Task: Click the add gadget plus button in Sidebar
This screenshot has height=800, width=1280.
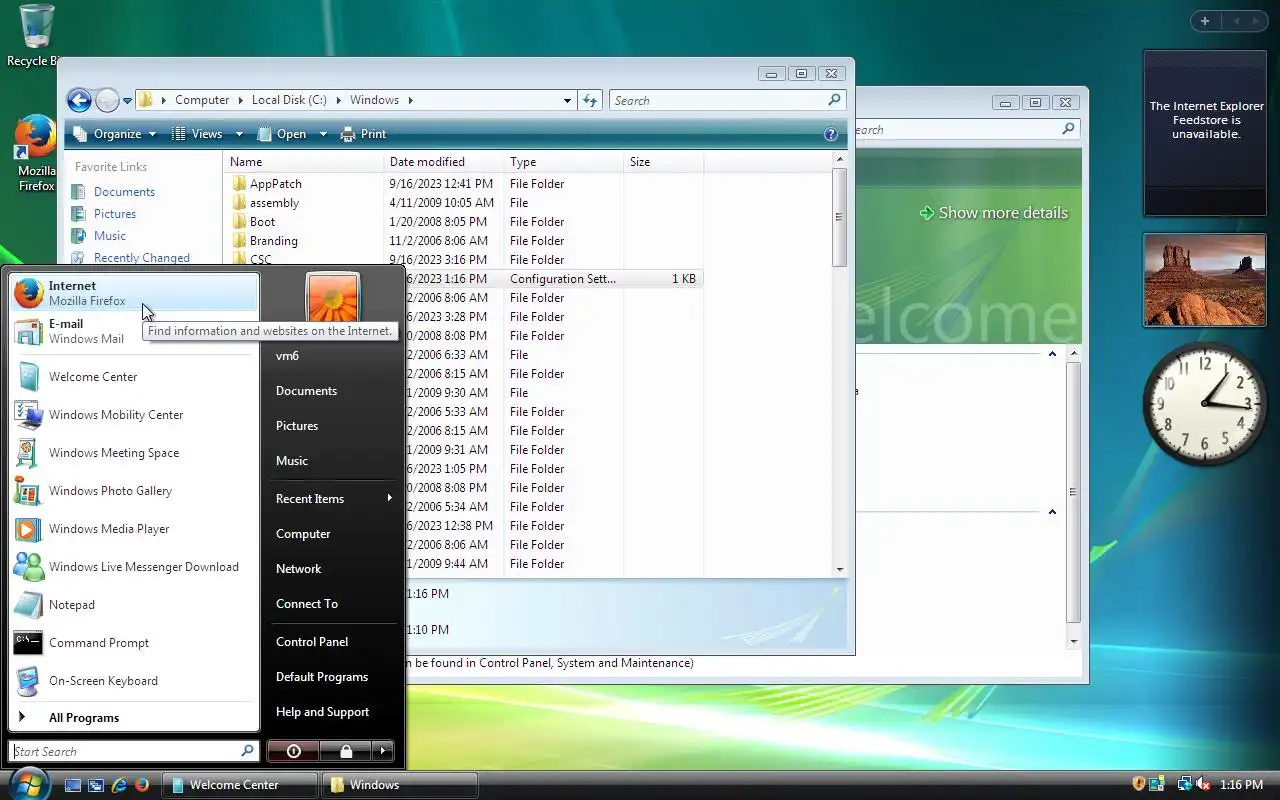Action: (x=1205, y=21)
